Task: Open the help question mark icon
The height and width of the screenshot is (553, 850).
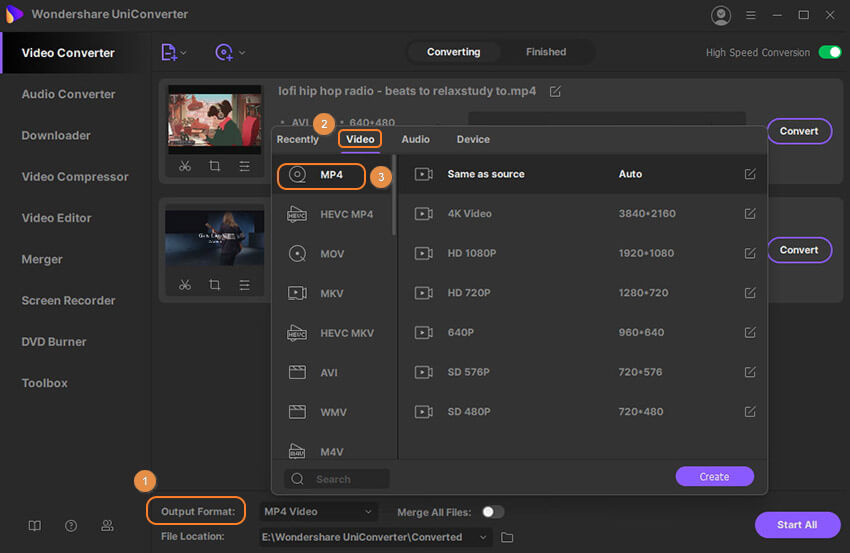Action: [x=71, y=525]
